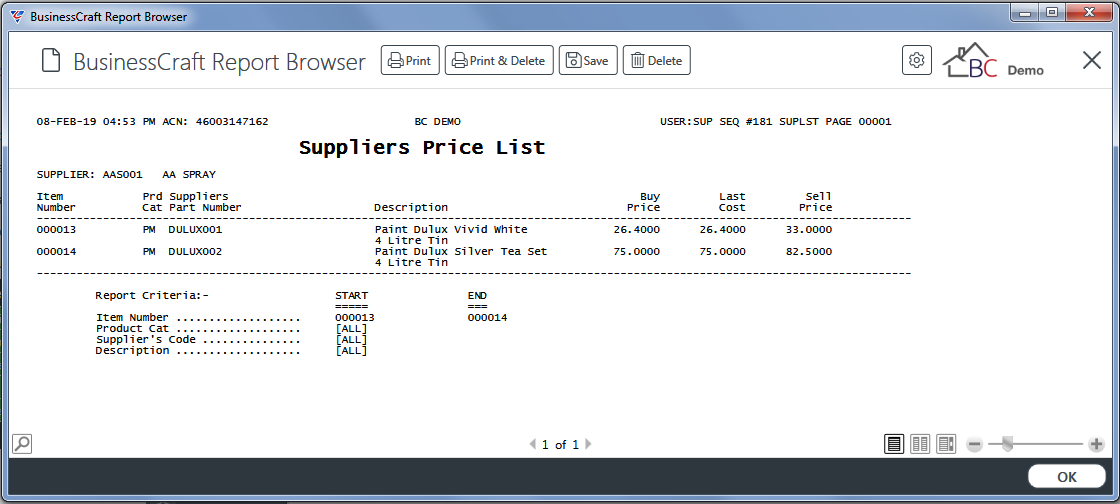Click item number 000013 in the table
1120x504 pixels.
pos(56,230)
